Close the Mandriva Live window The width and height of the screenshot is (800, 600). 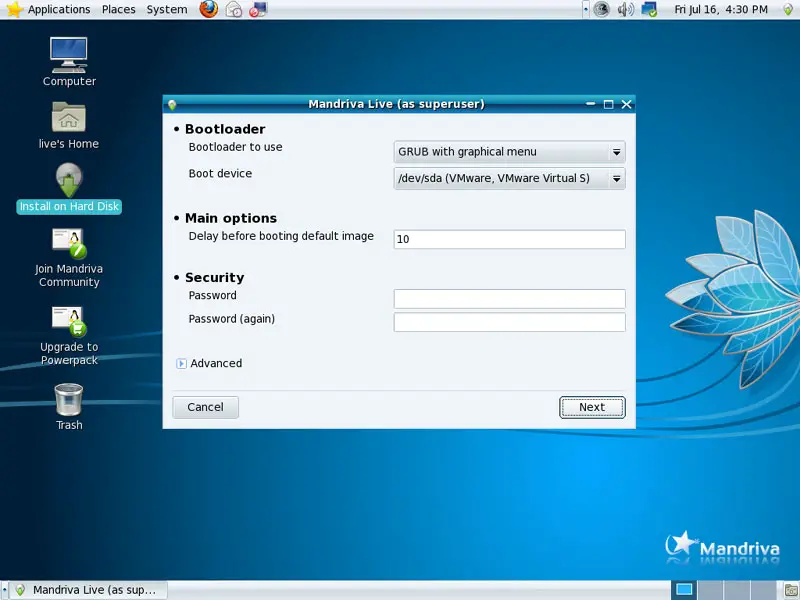pyautogui.click(x=627, y=104)
